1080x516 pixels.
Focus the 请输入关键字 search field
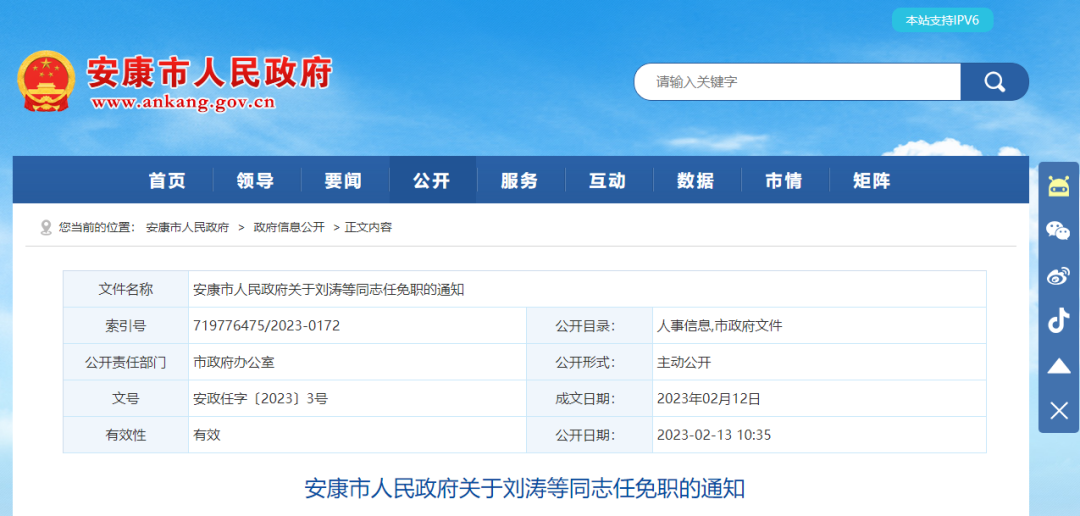[x=798, y=82]
